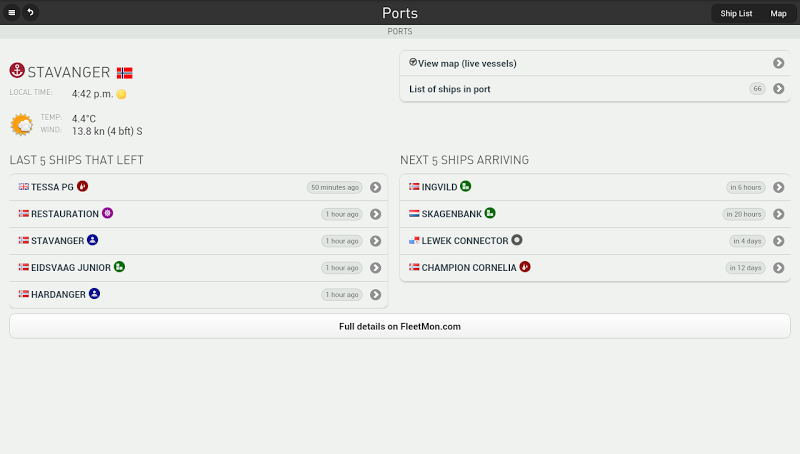
Task: Open STAVANGER ship row chevron arrow
Action: 376,241
